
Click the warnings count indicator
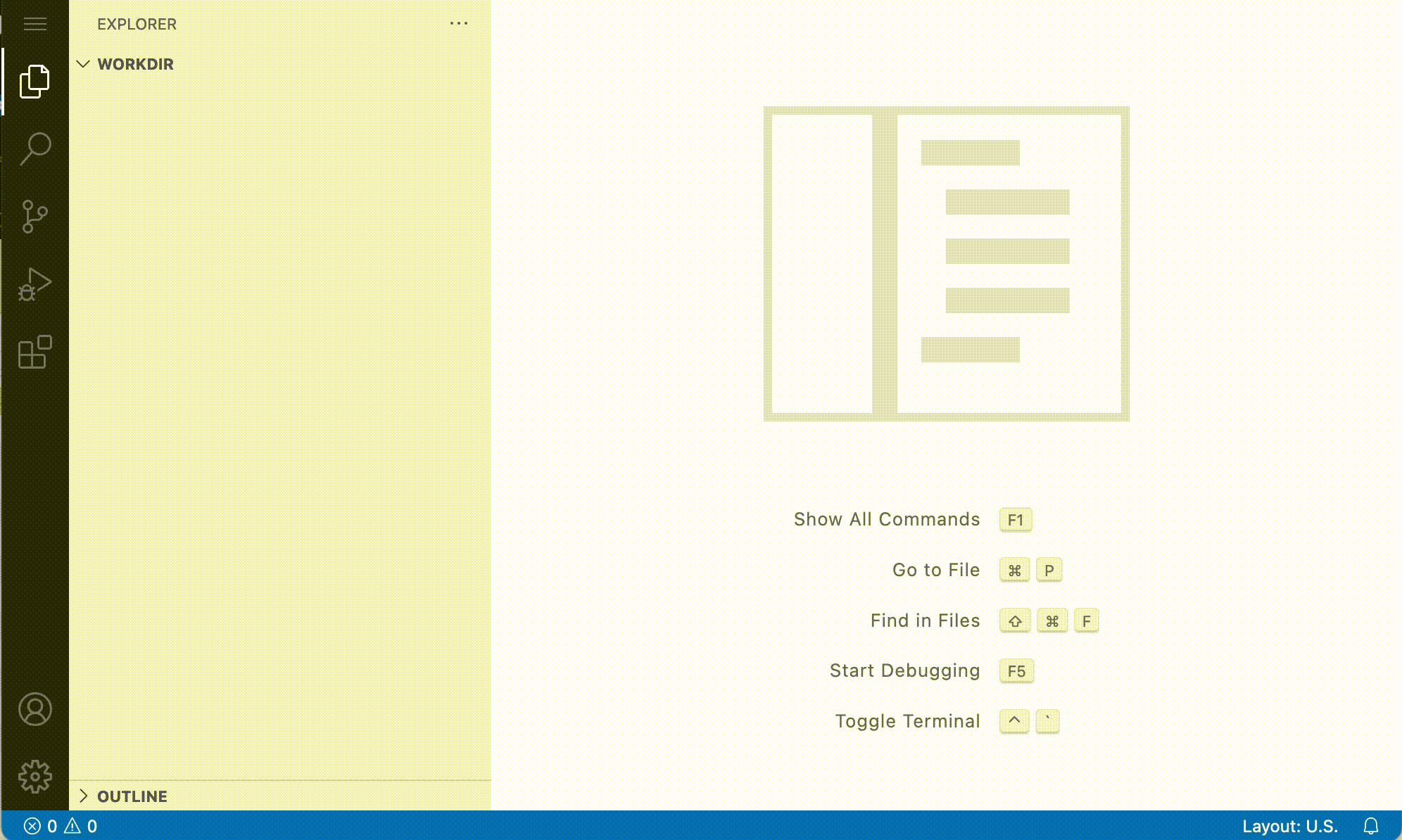click(82, 826)
